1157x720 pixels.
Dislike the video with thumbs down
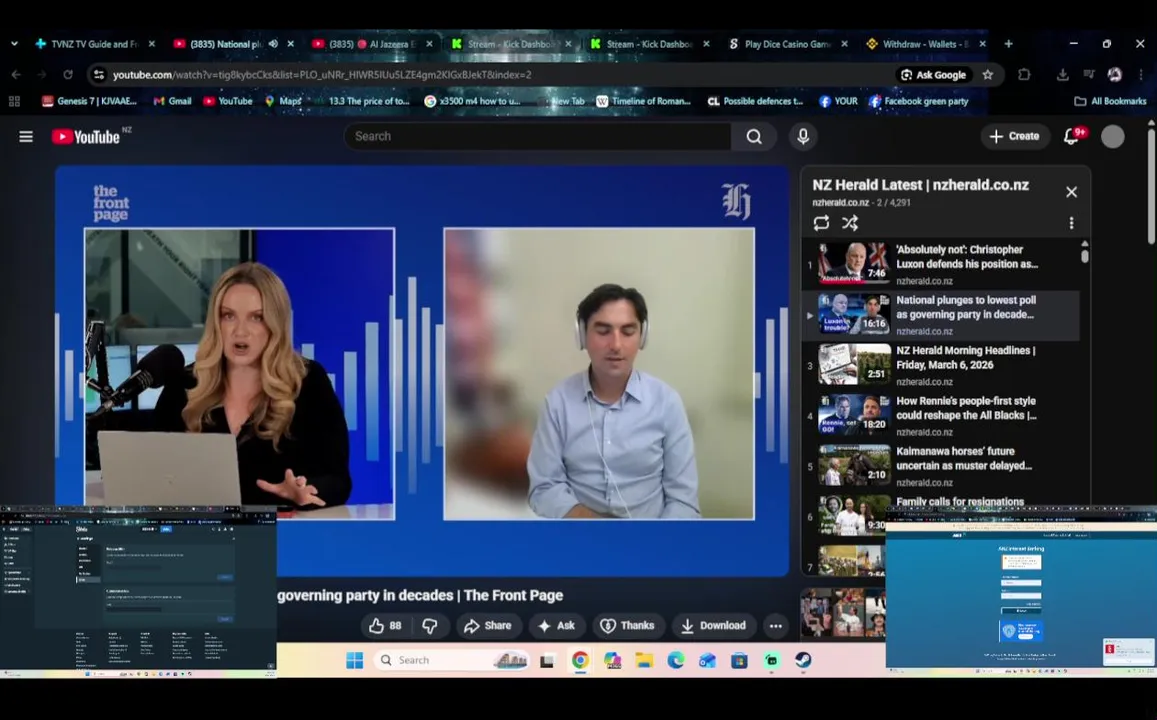430,626
